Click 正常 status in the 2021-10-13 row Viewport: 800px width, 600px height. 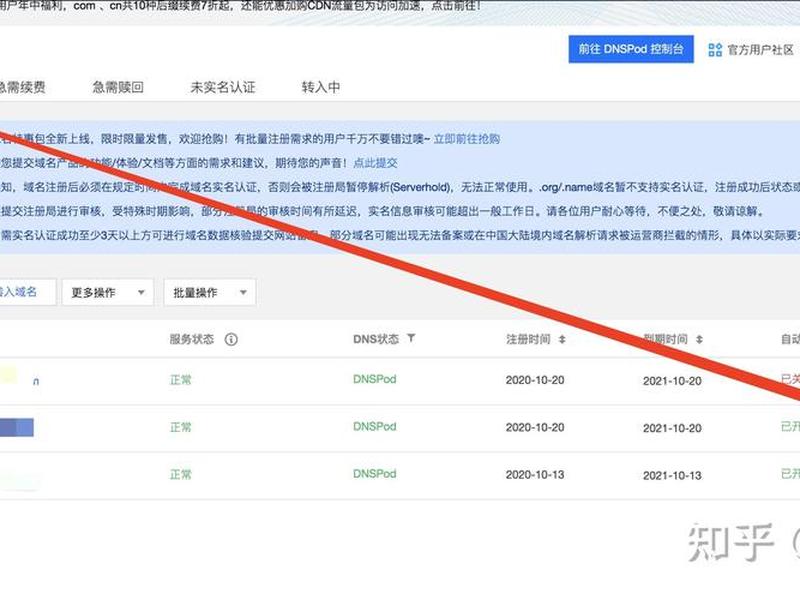pyautogui.click(x=181, y=474)
